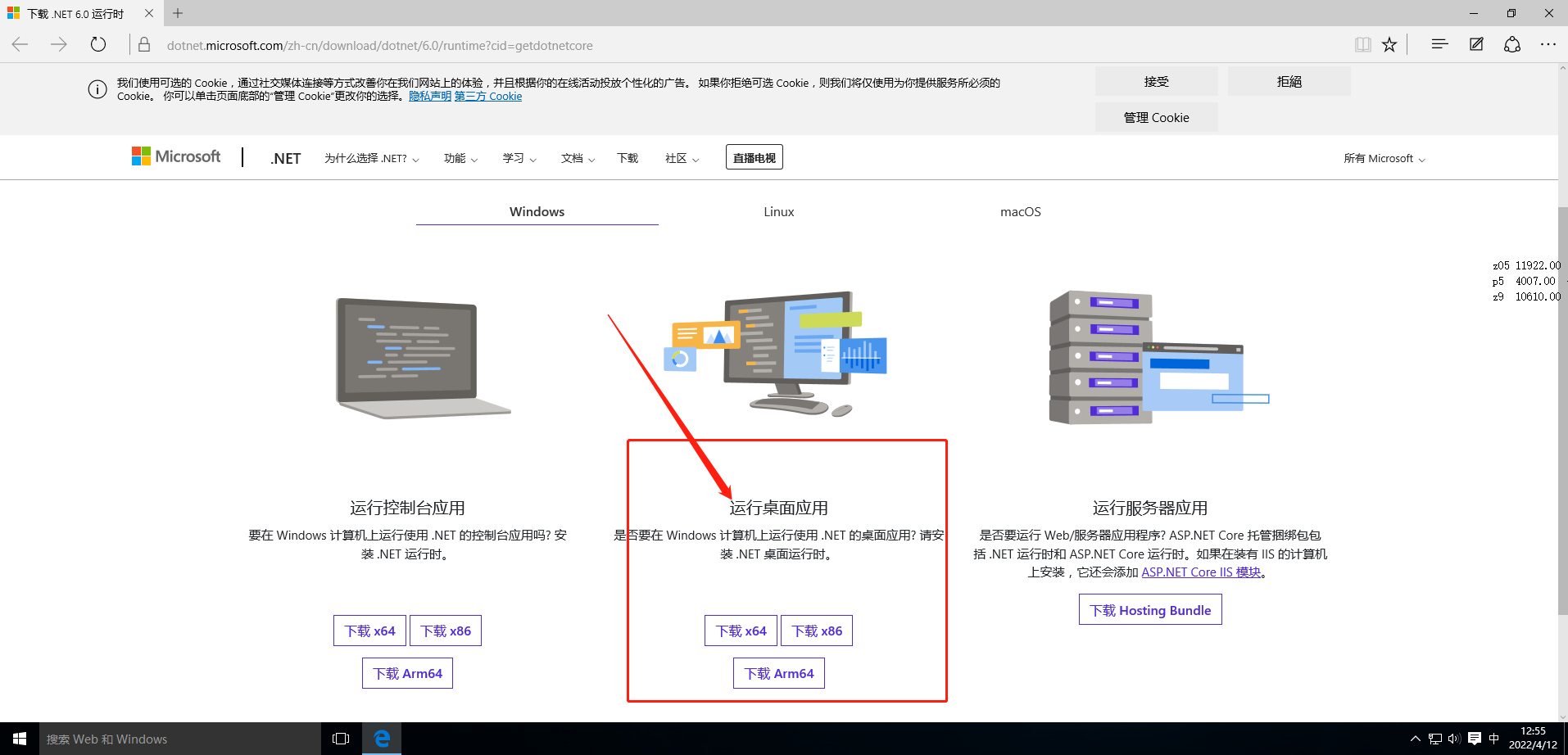
Task: Click Edge icon in taskbar
Action: coord(382,739)
